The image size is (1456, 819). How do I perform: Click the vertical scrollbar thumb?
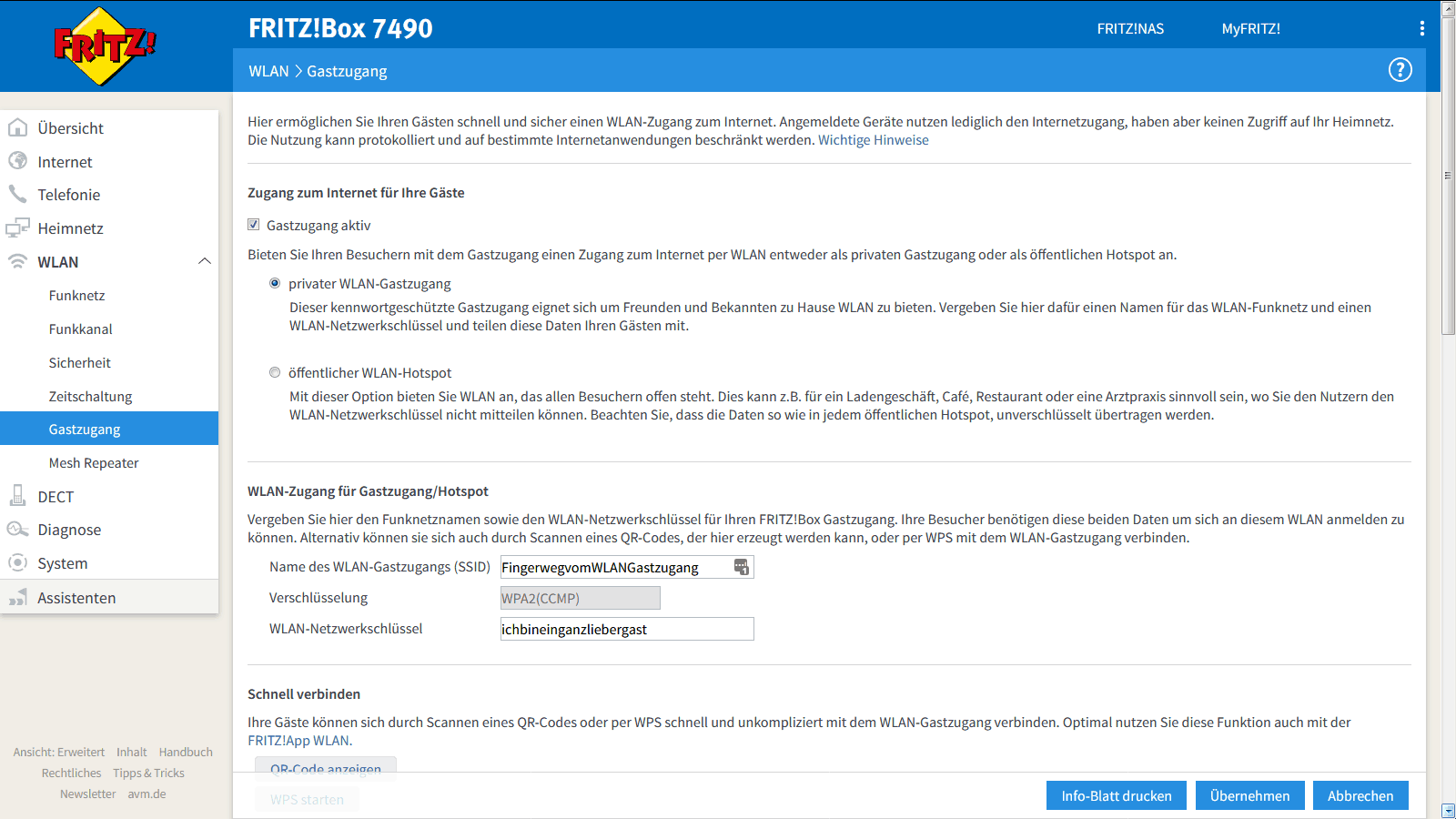1449,176
